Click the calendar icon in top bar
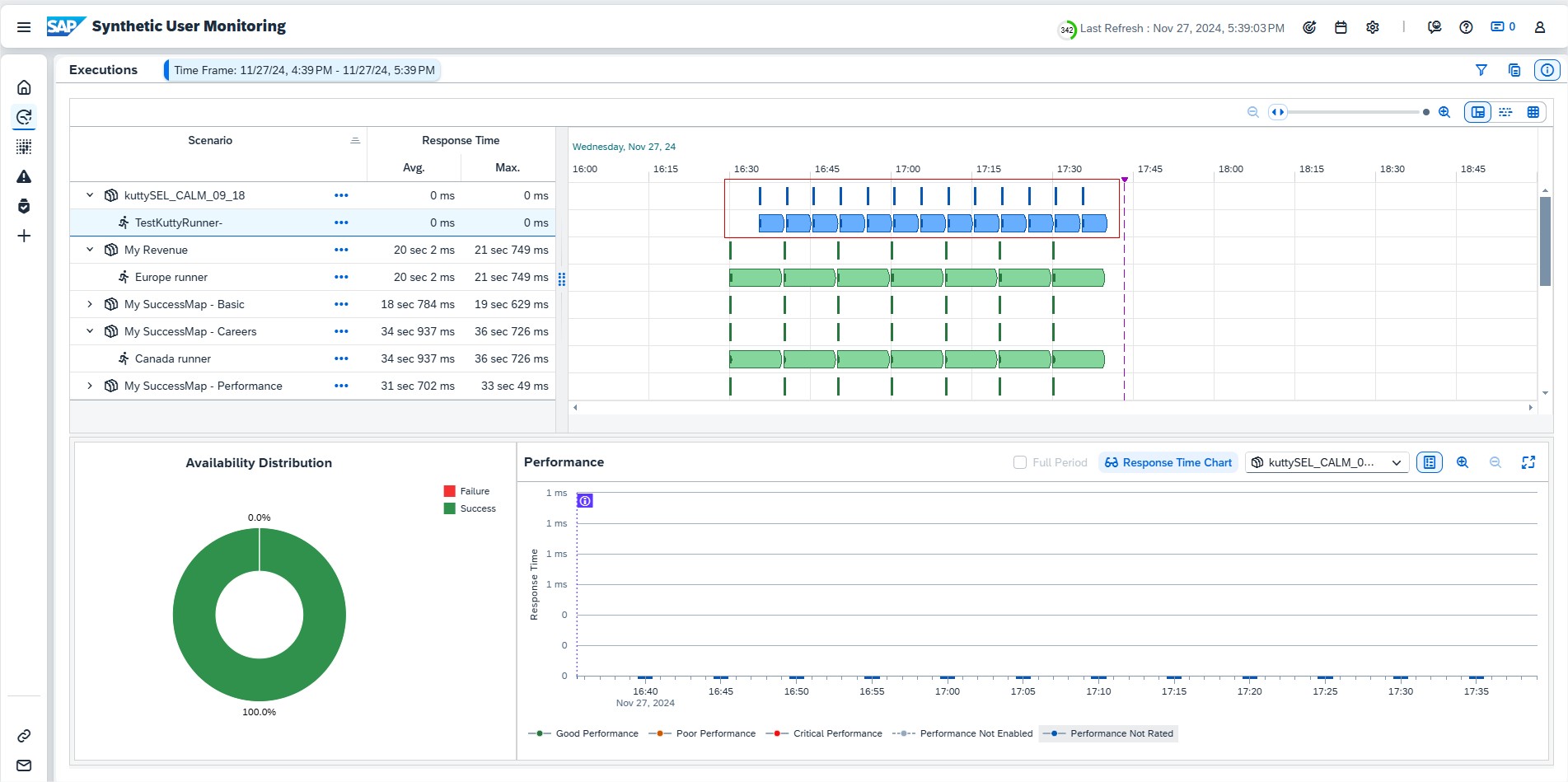The width and height of the screenshot is (1568, 782). click(1341, 27)
